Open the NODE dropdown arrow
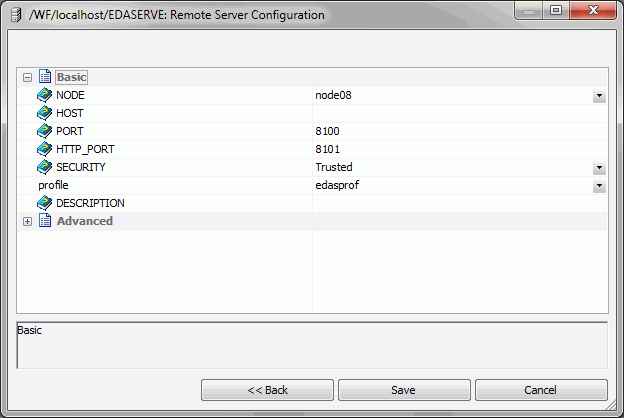Image resolution: width=624 pixels, height=418 pixels. (599, 96)
